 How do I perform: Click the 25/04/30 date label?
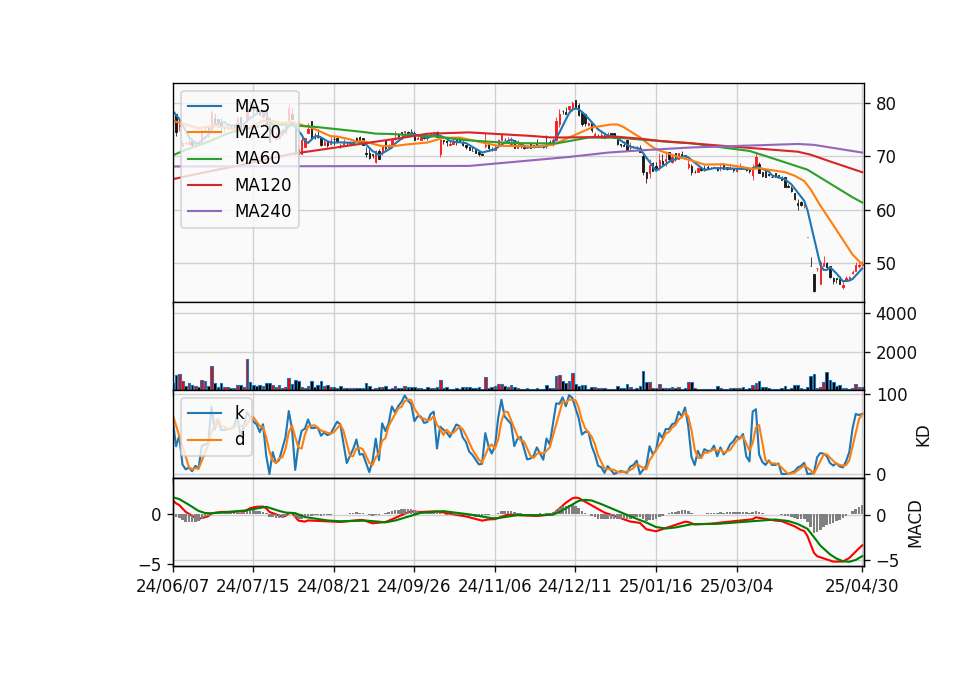point(862,586)
